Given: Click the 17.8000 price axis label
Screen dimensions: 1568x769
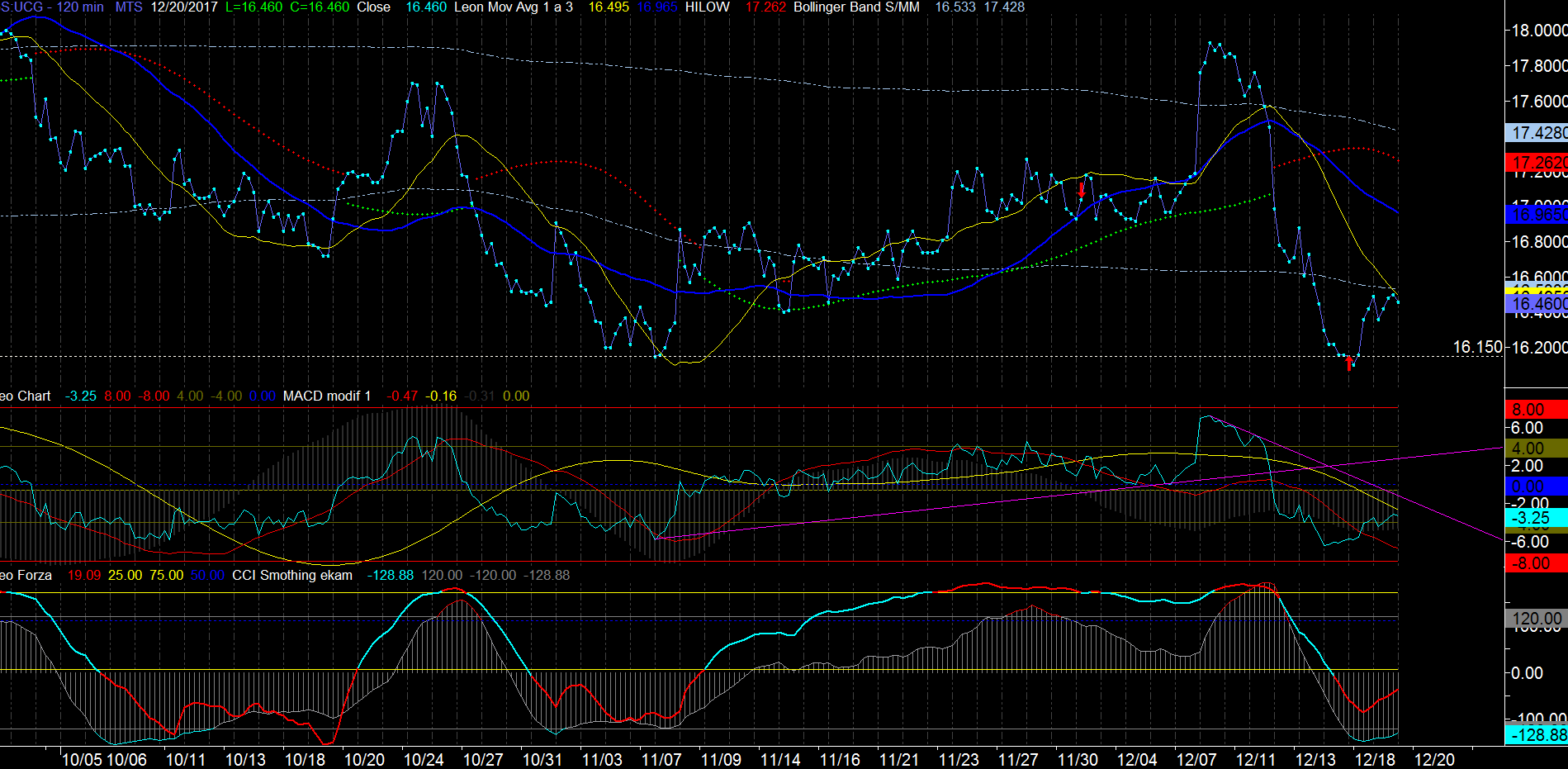Looking at the screenshot, I should pos(1538,65).
